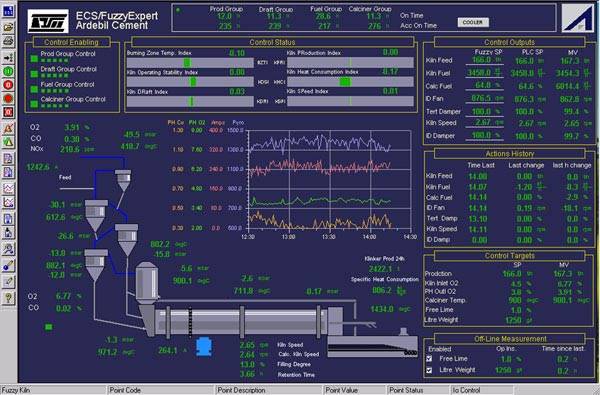Uncheck the Free Lime enabled checkbox

click(x=429, y=359)
